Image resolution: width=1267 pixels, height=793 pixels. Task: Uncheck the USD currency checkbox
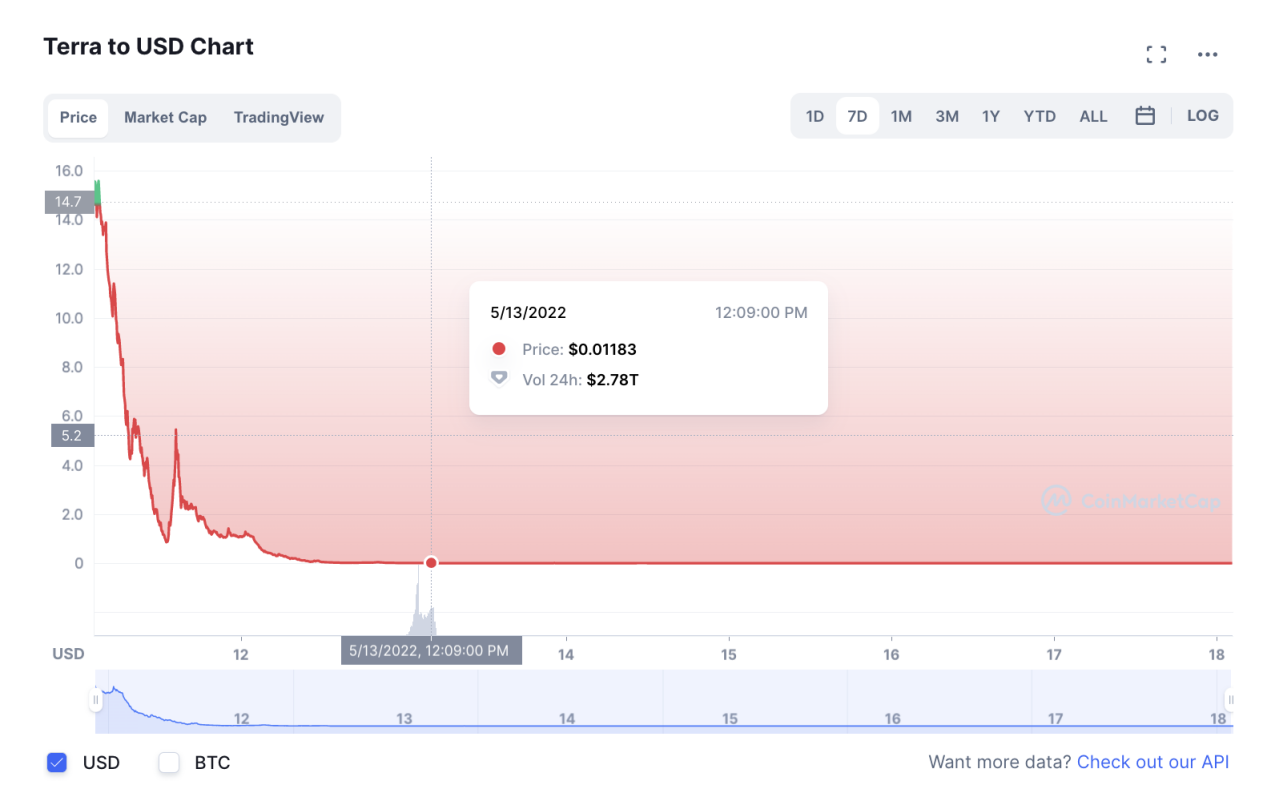[x=57, y=763]
